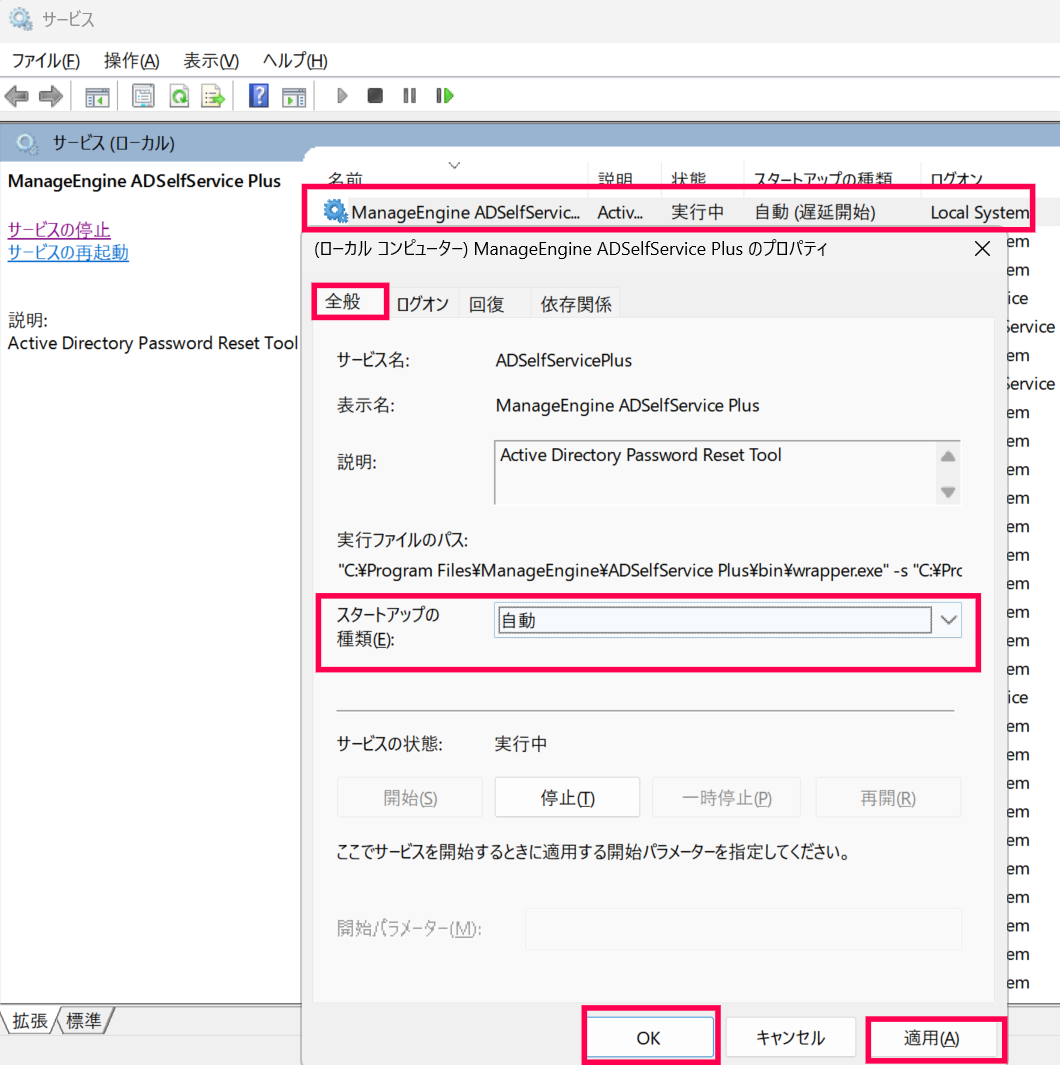
Task: Switch to the 標準 view tab
Action: coord(84,1020)
